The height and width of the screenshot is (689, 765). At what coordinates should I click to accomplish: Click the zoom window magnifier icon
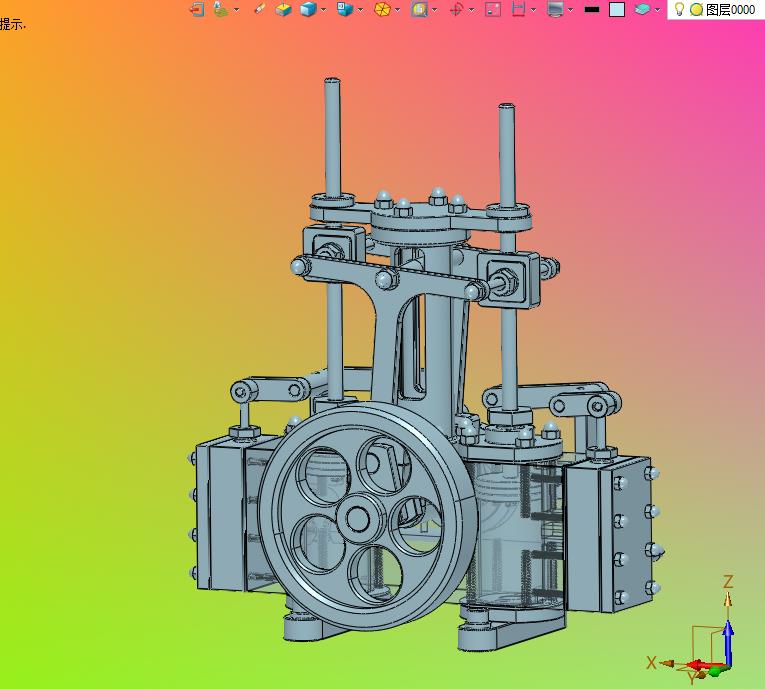[x=419, y=9]
